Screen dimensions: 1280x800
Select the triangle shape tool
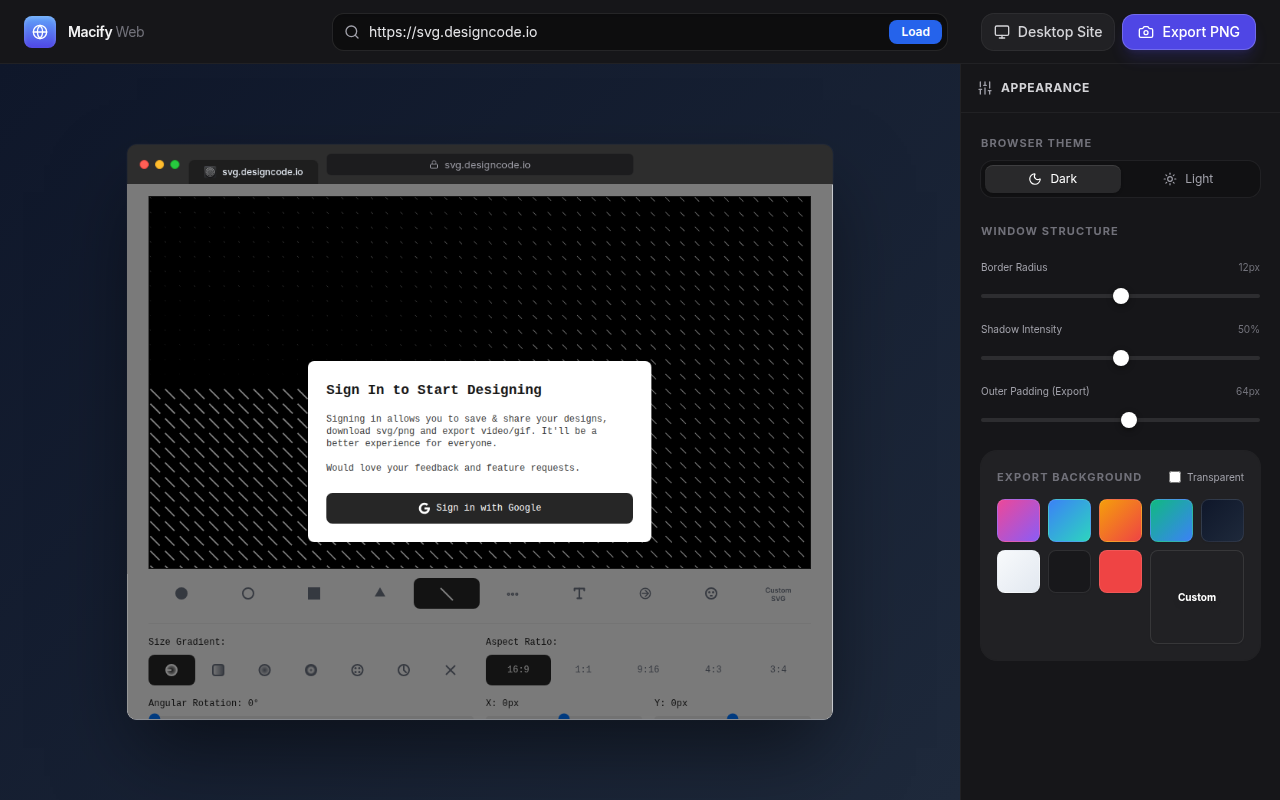click(x=380, y=593)
